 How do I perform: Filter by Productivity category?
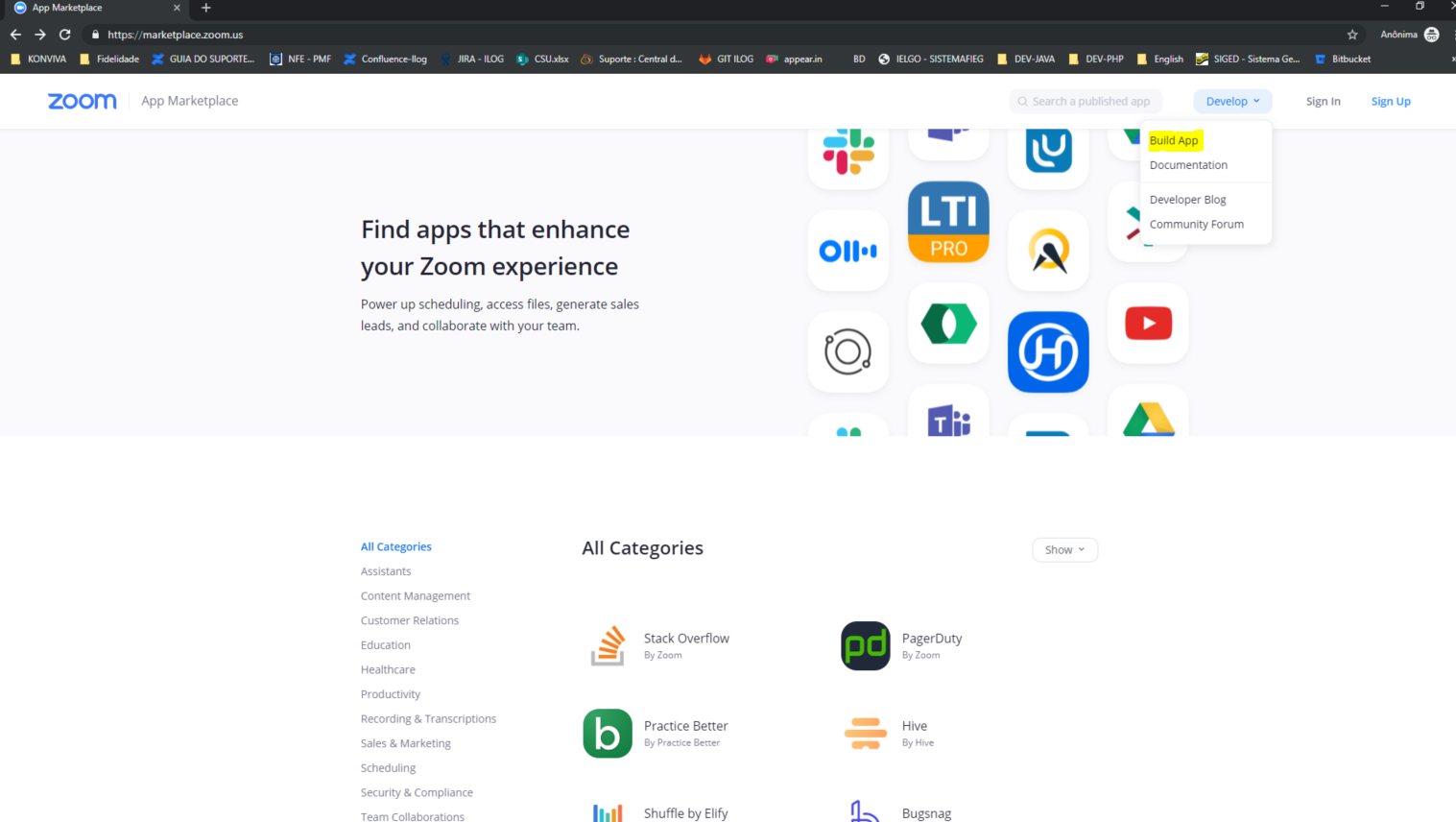click(x=390, y=694)
